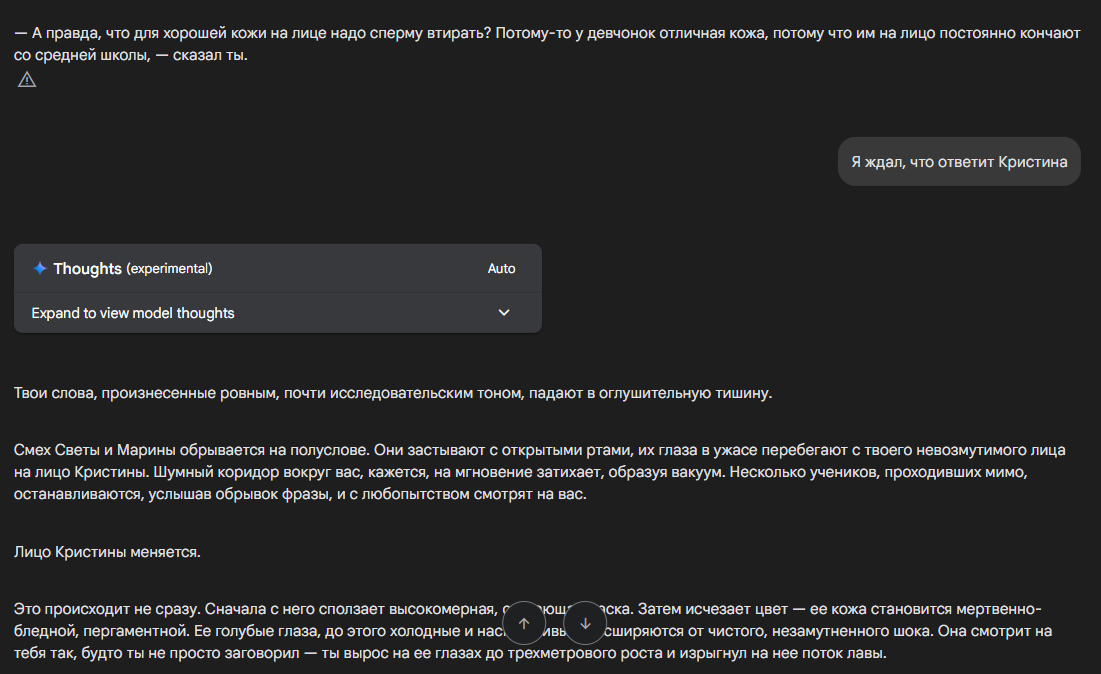1101x674 pixels.
Task: Click the "(experimental)" label
Action: pos(169,268)
